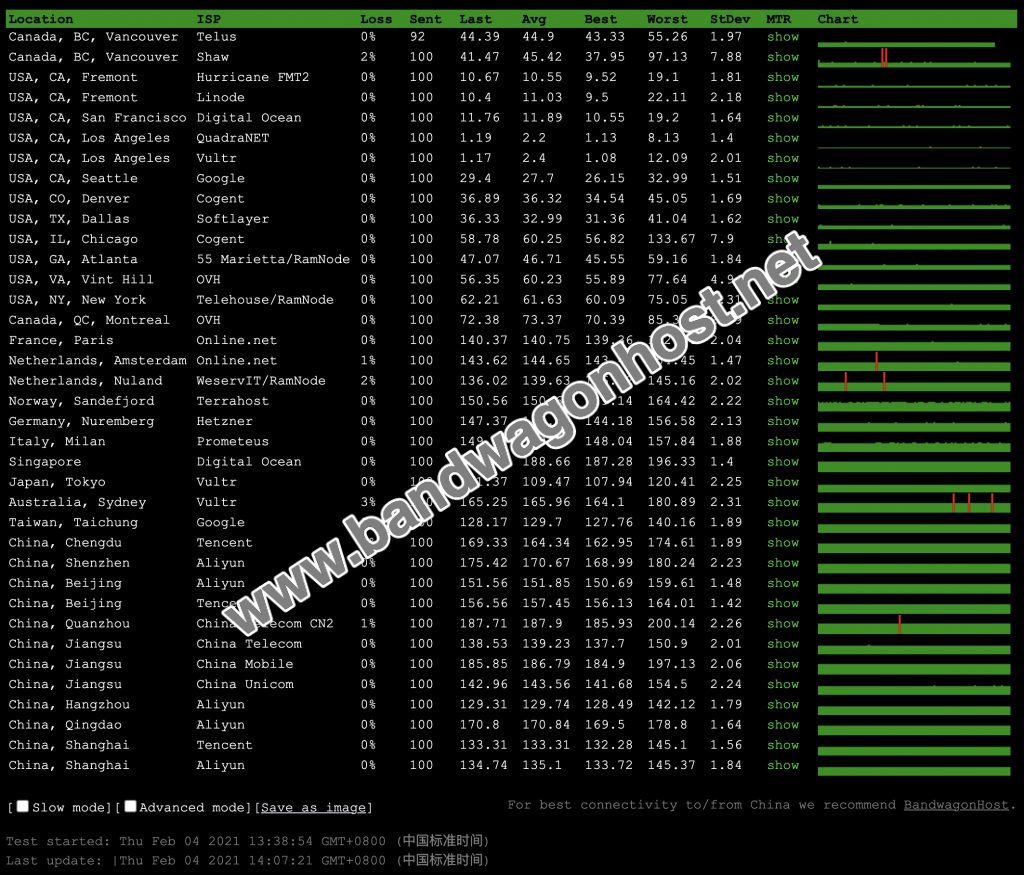1024x875 pixels.
Task: Click the ISP column header
Action: tap(209, 20)
